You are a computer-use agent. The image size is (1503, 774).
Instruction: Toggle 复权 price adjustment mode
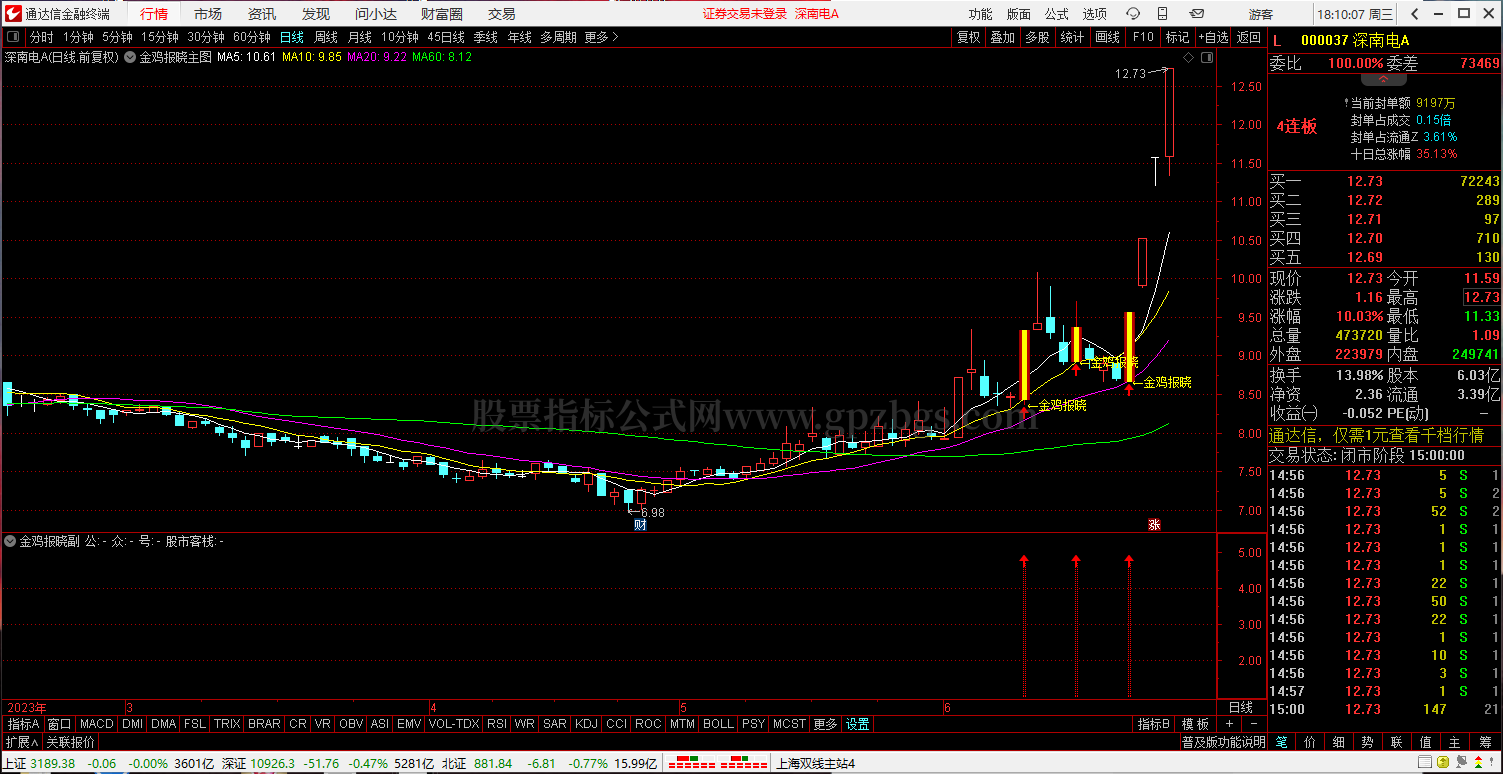tap(968, 37)
